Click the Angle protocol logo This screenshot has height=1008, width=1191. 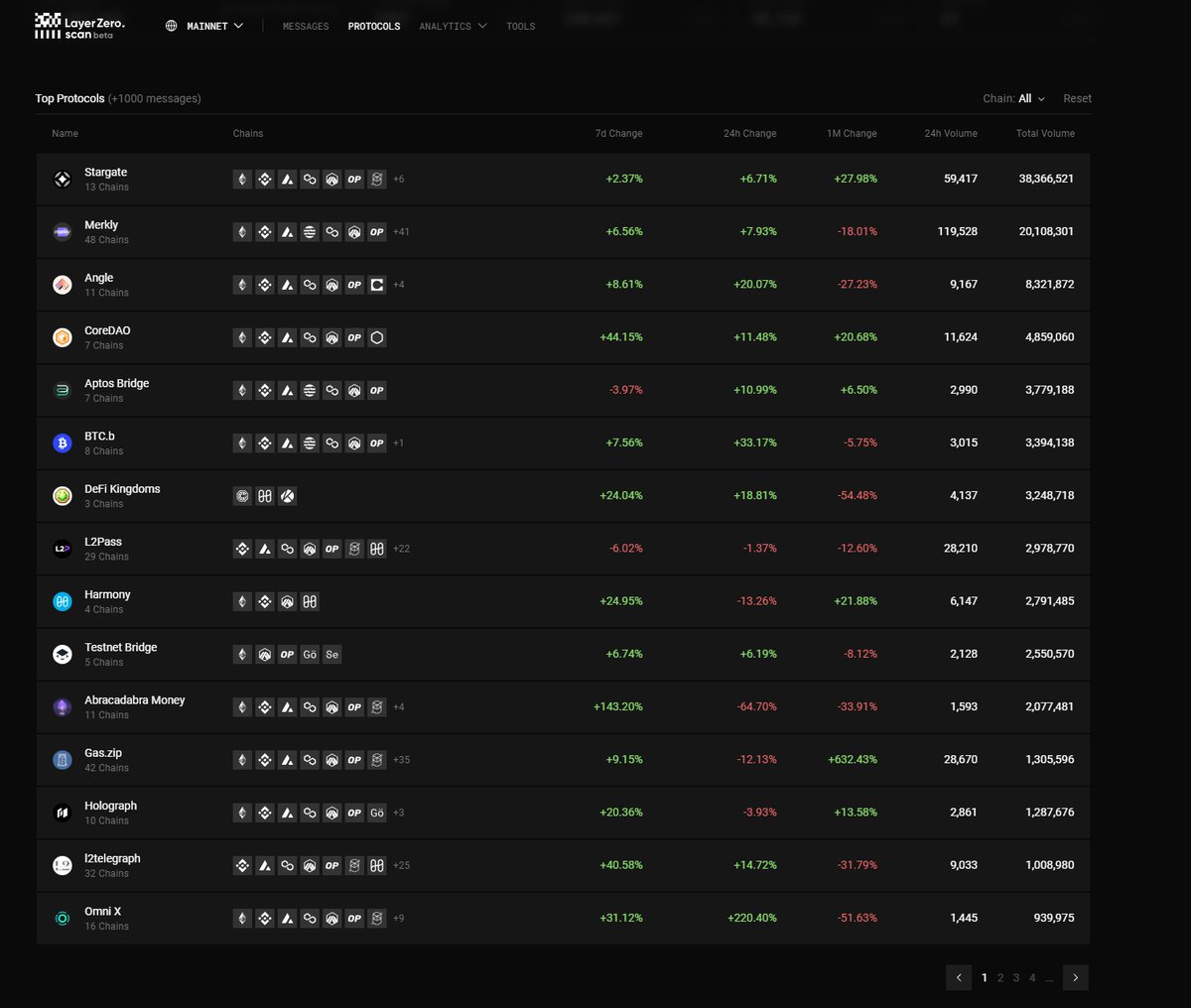coord(63,285)
